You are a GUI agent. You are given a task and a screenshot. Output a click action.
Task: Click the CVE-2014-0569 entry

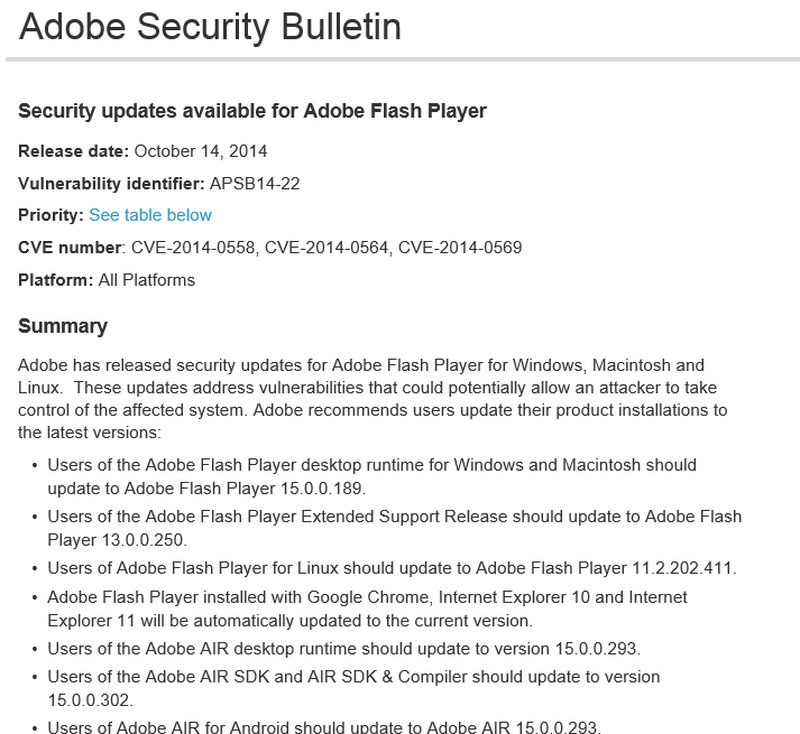pyautogui.click(x=460, y=247)
